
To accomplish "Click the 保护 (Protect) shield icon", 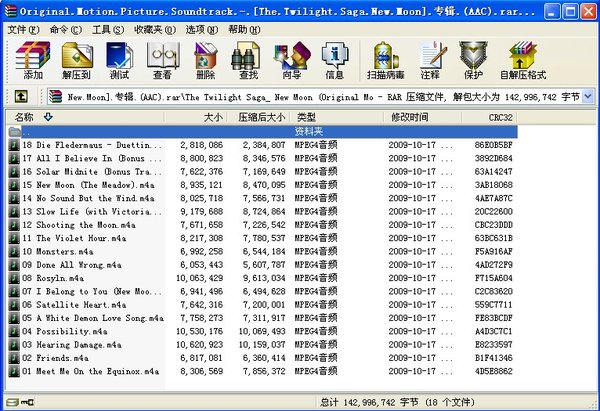I will click(x=473, y=60).
